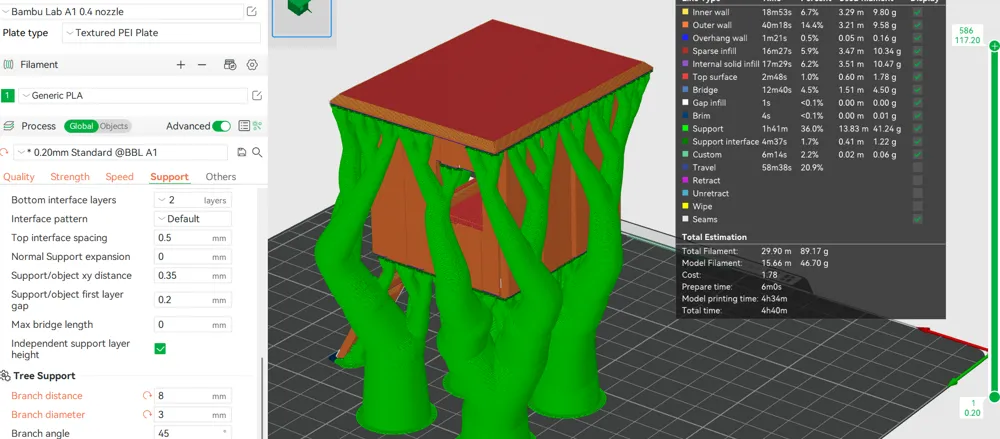Save the 0.20mm Standard process preset
Viewport: 1000px width, 439px height.
pos(242,153)
